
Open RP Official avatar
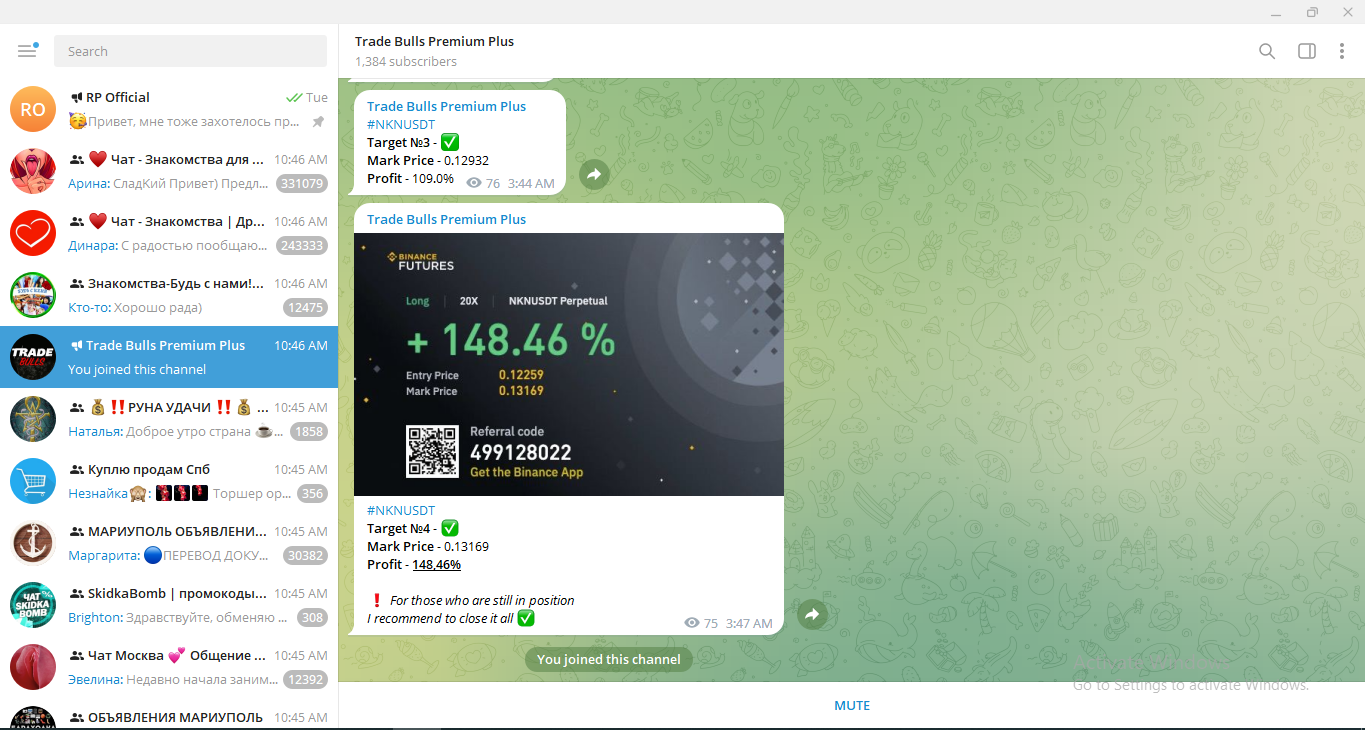33,109
